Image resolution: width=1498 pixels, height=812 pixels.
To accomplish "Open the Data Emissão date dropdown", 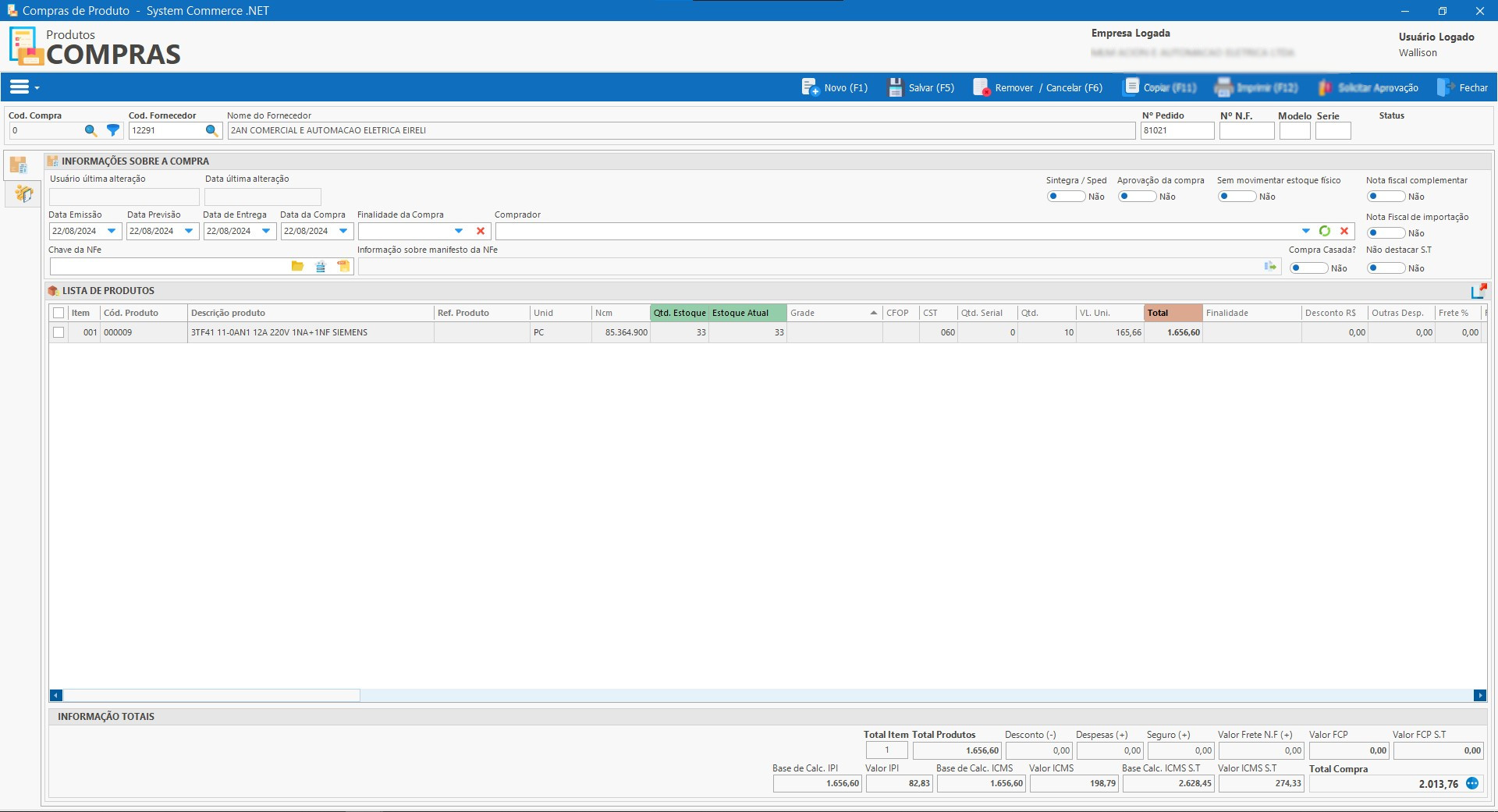I will coord(112,231).
